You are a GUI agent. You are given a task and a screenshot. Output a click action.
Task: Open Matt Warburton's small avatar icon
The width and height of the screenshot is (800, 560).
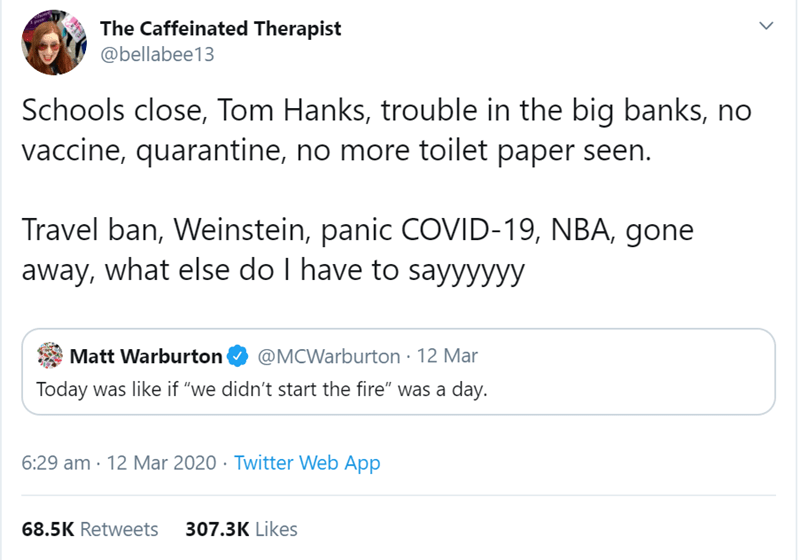[x=50, y=356]
